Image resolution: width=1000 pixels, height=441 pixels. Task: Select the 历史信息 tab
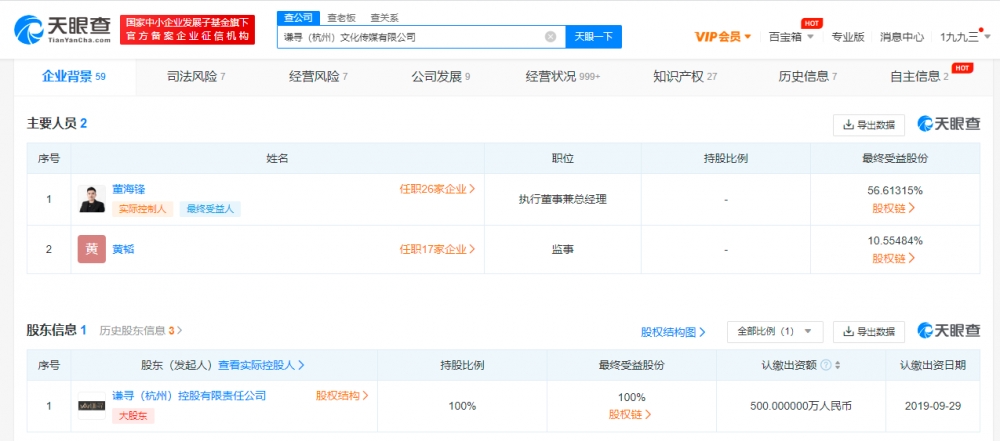[x=807, y=77]
